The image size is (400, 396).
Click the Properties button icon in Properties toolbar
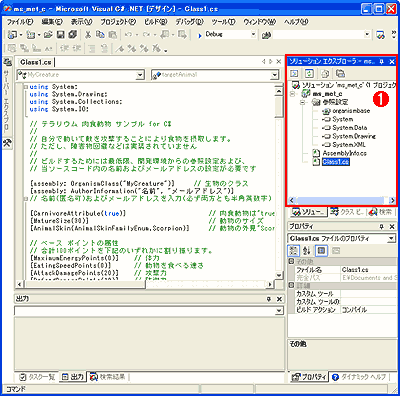[321, 251]
